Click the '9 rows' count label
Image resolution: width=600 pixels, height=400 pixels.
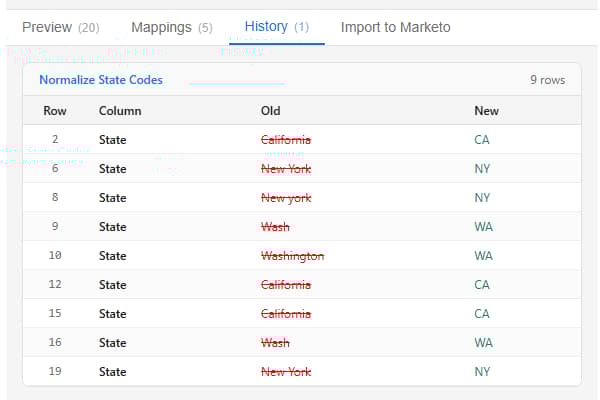[x=547, y=80]
